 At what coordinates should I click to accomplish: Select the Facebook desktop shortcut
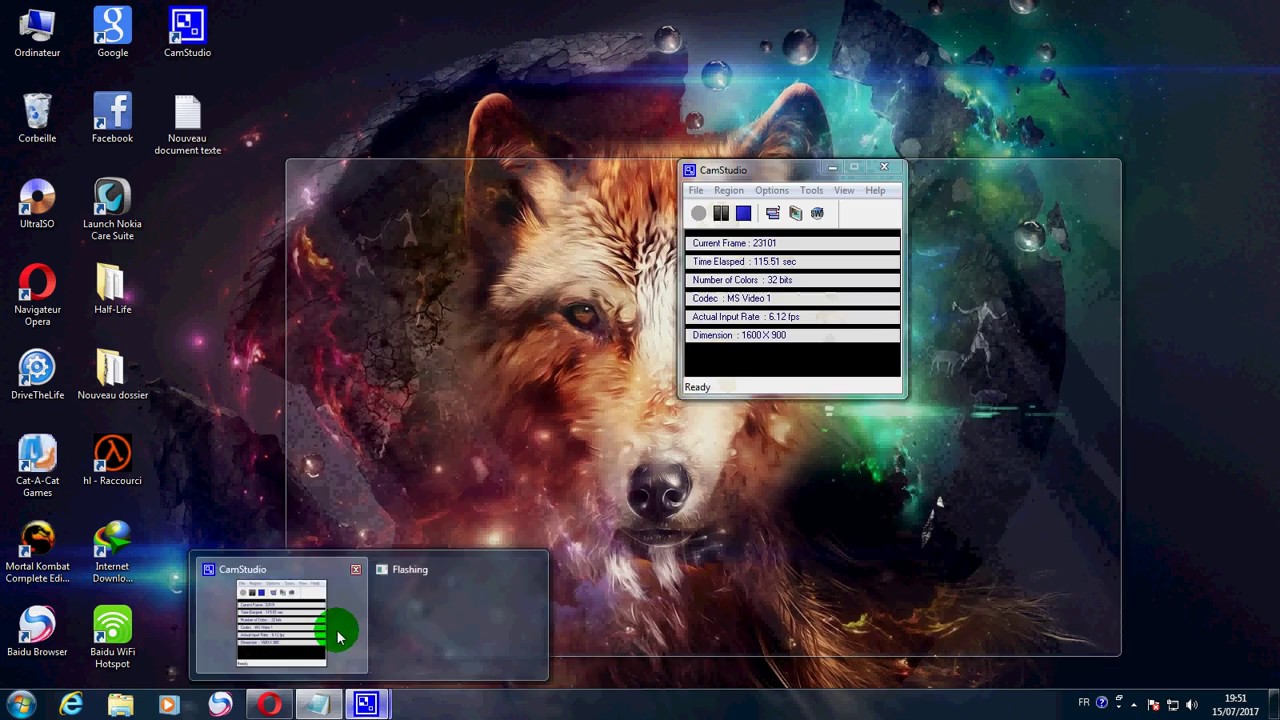112,118
